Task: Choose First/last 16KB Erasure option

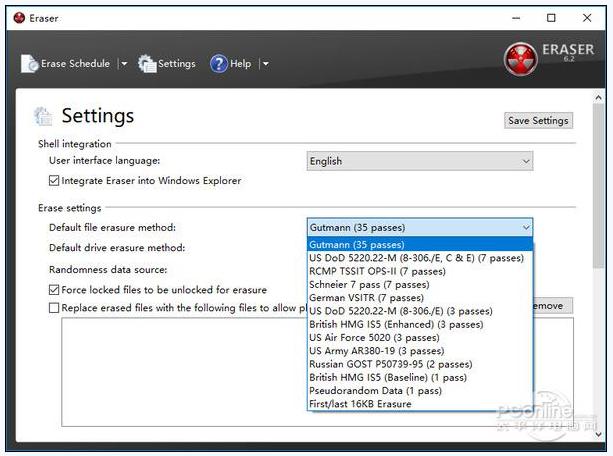Action: click(x=420, y=404)
